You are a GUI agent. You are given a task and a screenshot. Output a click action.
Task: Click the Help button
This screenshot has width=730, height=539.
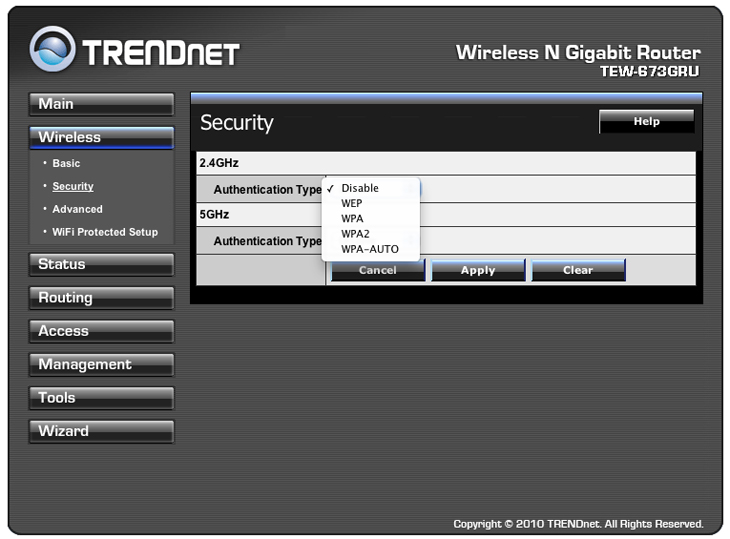[x=646, y=122]
